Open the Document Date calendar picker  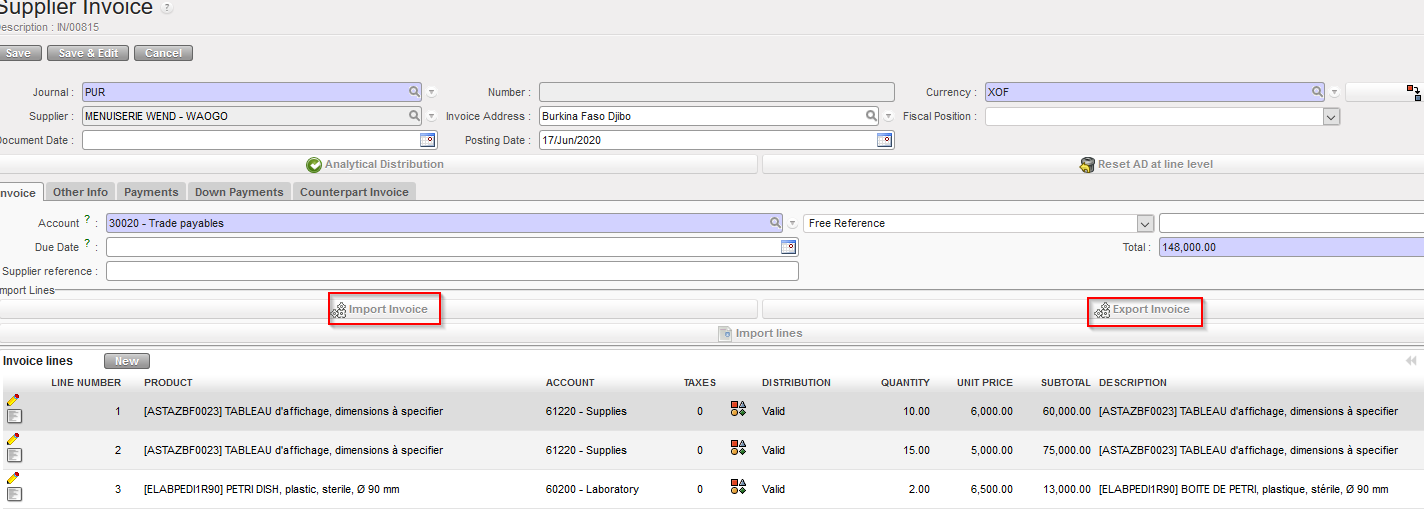(427, 140)
